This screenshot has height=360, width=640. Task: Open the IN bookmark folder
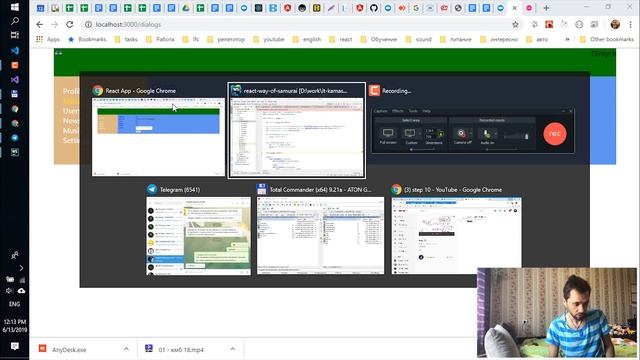click(191, 39)
